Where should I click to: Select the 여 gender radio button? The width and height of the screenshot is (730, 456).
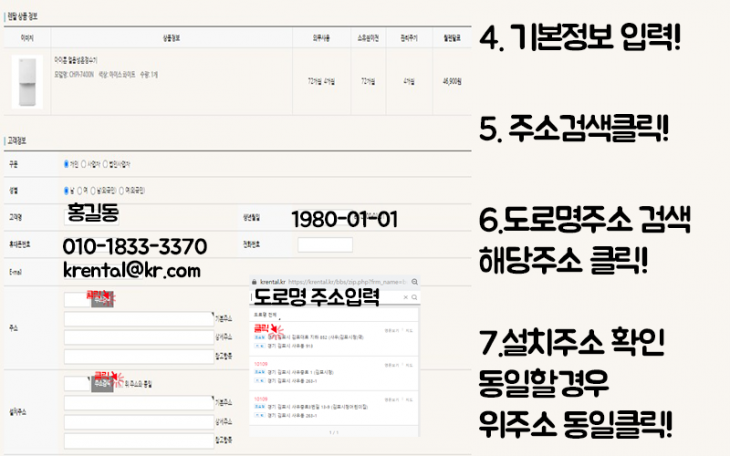(x=80, y=191)
